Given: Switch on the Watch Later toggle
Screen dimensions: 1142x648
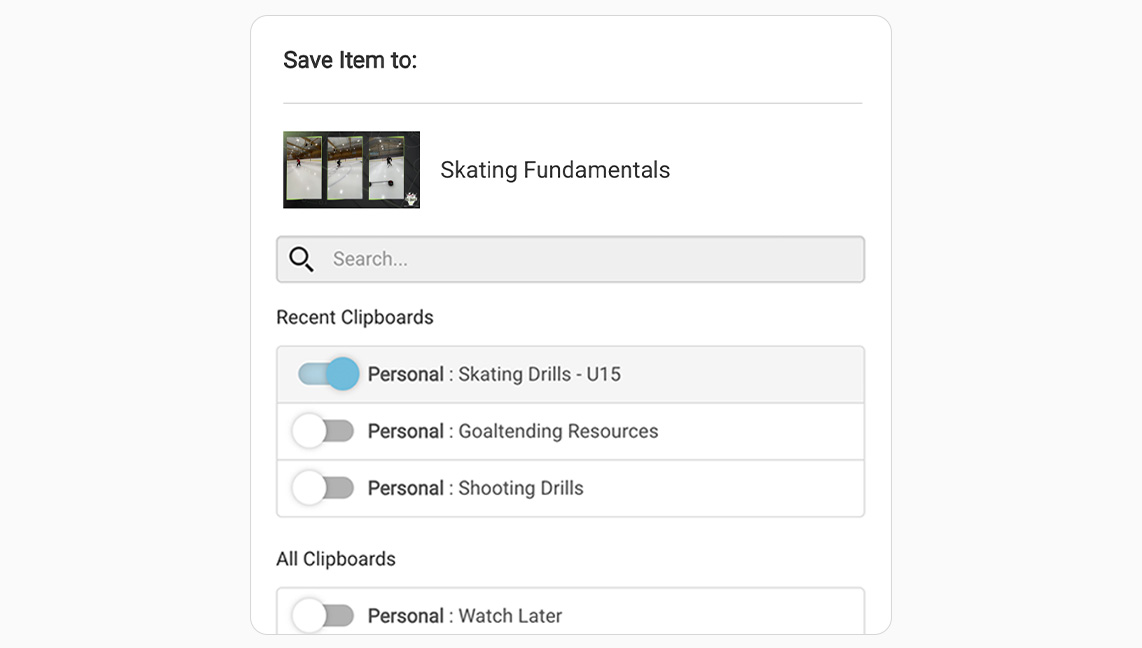Looking at the screenshot, I should 323,615.
